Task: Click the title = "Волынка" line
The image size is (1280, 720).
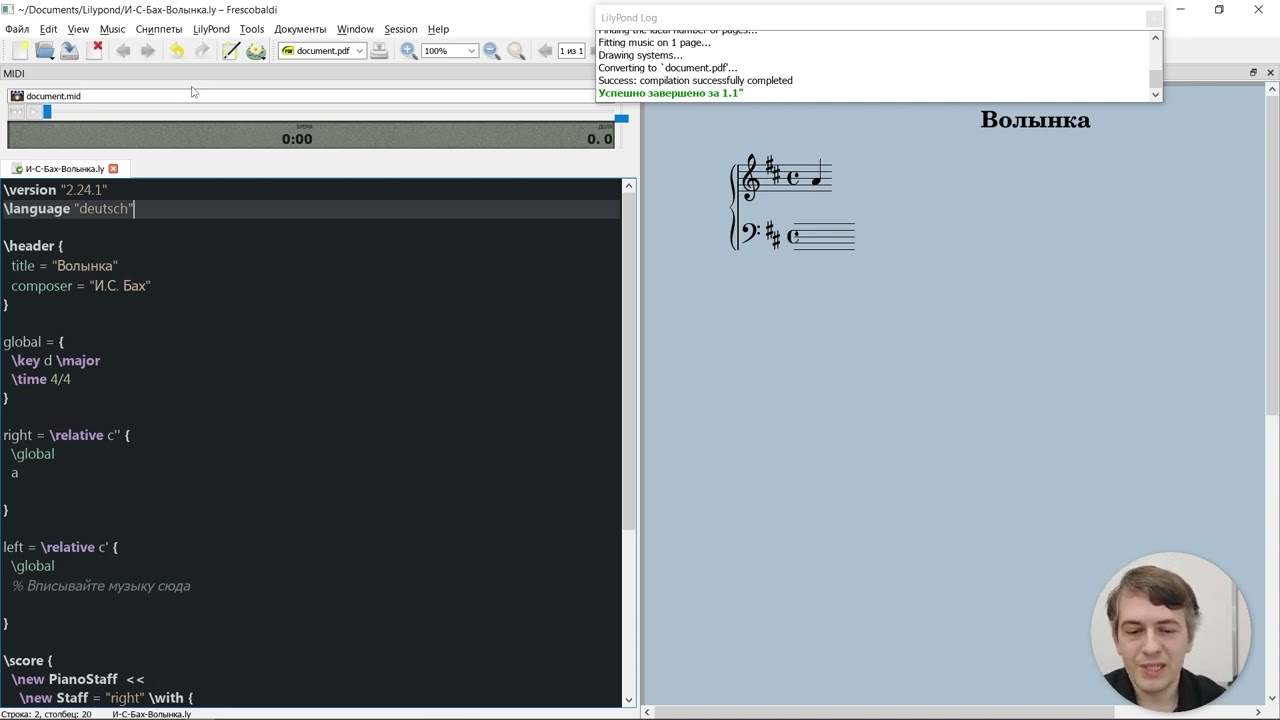Action: [x=64, y=266]
